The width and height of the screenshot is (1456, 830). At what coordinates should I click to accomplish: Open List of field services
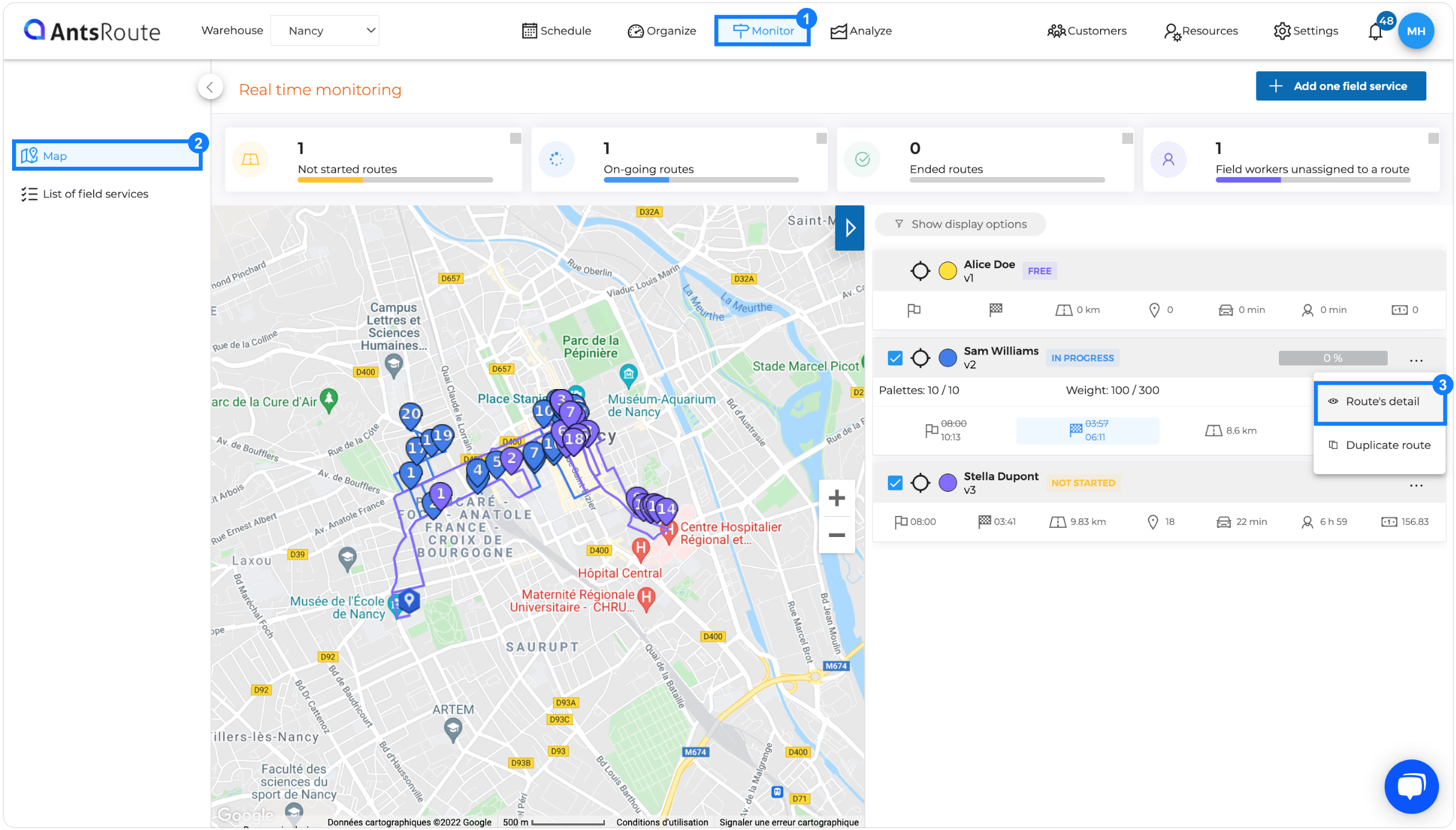pos(85,194)
